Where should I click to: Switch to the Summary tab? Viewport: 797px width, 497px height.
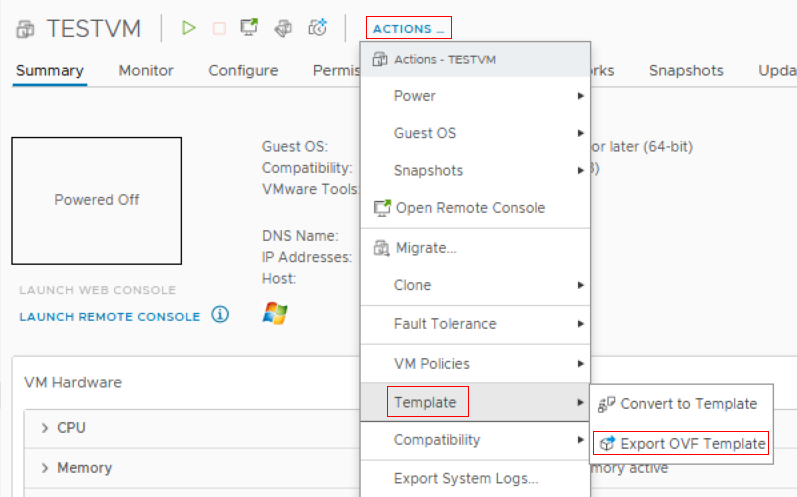pos(49,71)
